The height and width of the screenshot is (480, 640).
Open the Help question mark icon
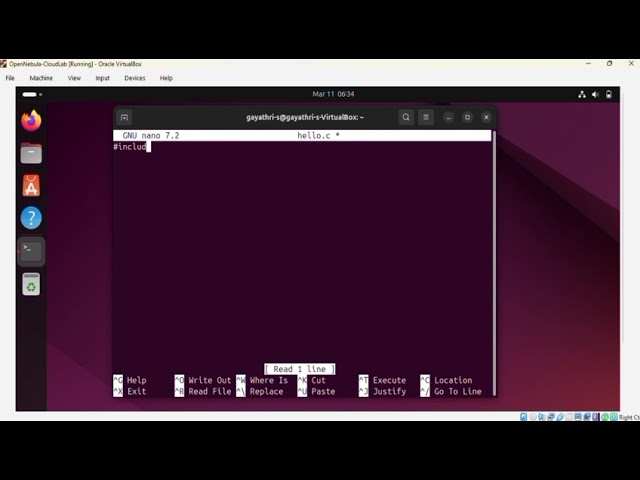coord(31,218)
